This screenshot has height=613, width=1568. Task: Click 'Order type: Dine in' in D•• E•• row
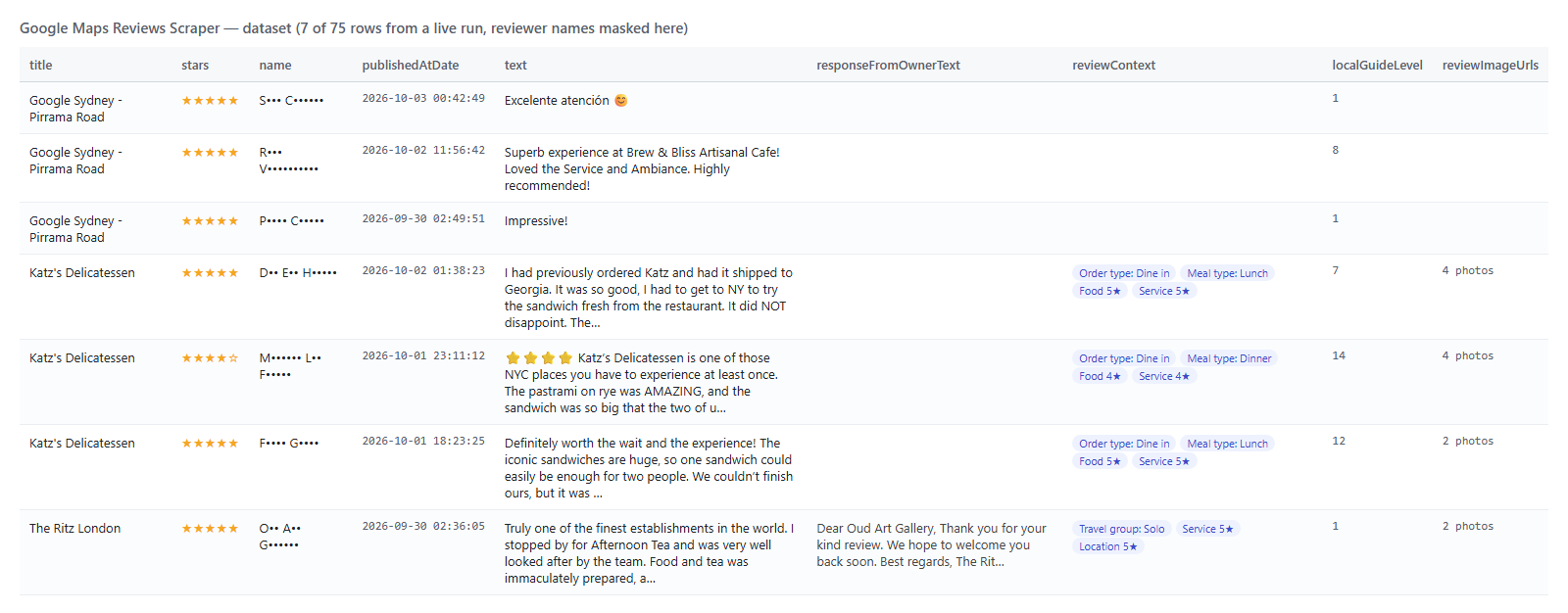1124,273
